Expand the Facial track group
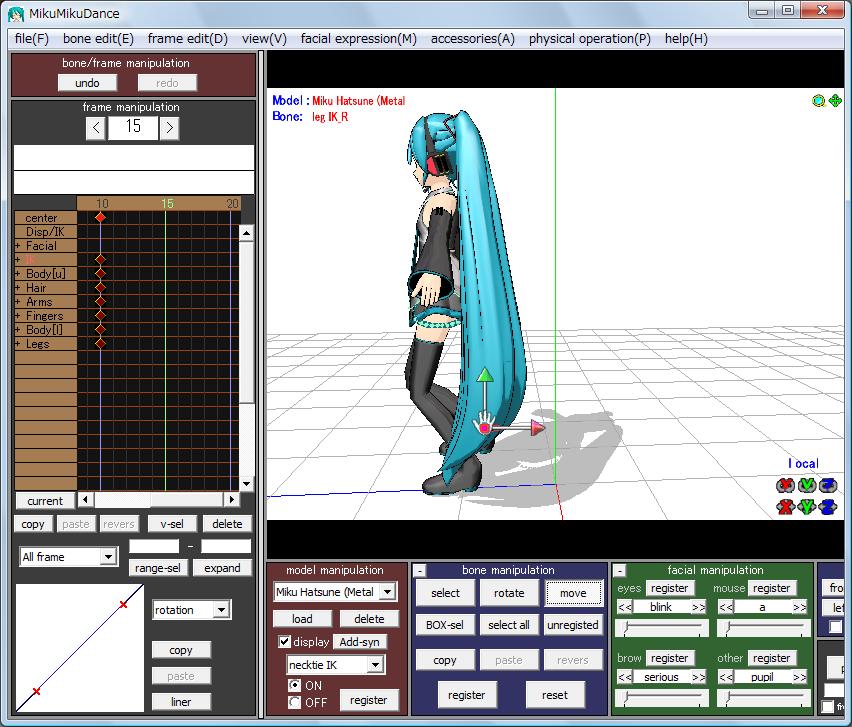This screenshot has height=727, width=852. point(18,246)
